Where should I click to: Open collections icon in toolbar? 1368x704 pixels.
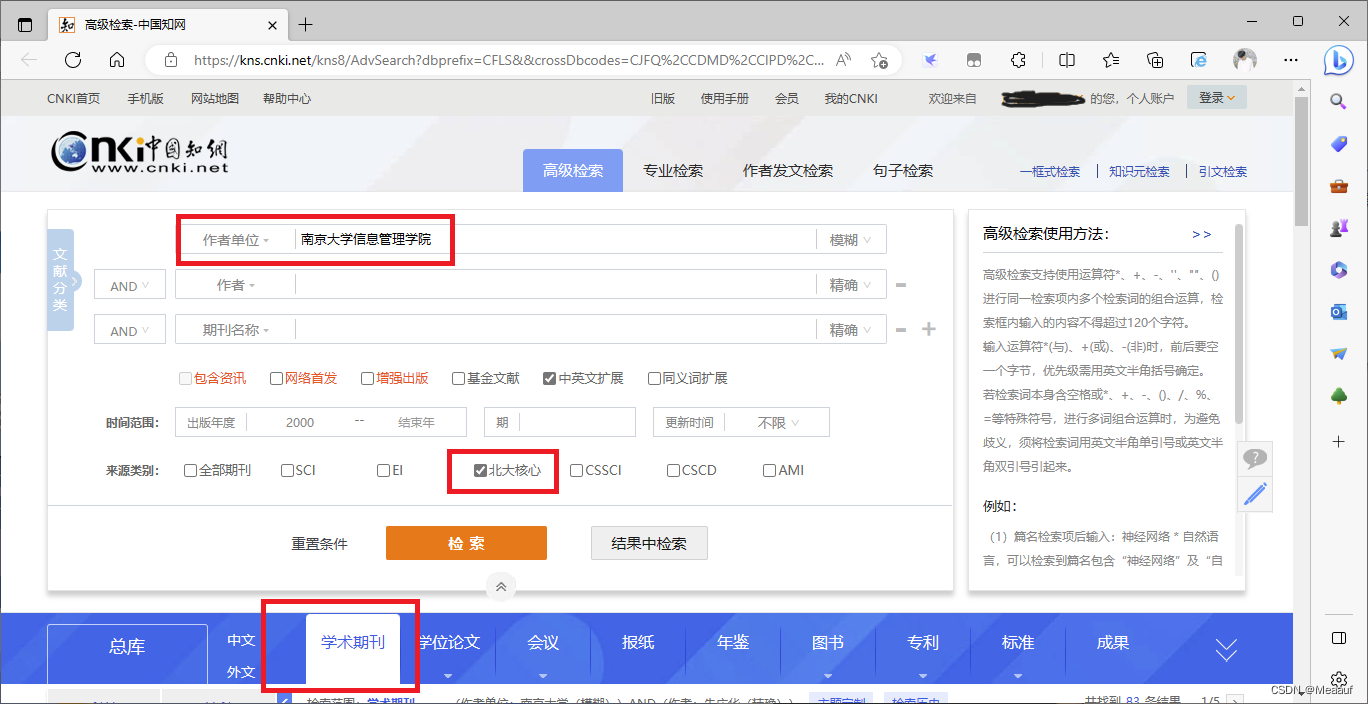(1155, 60)
